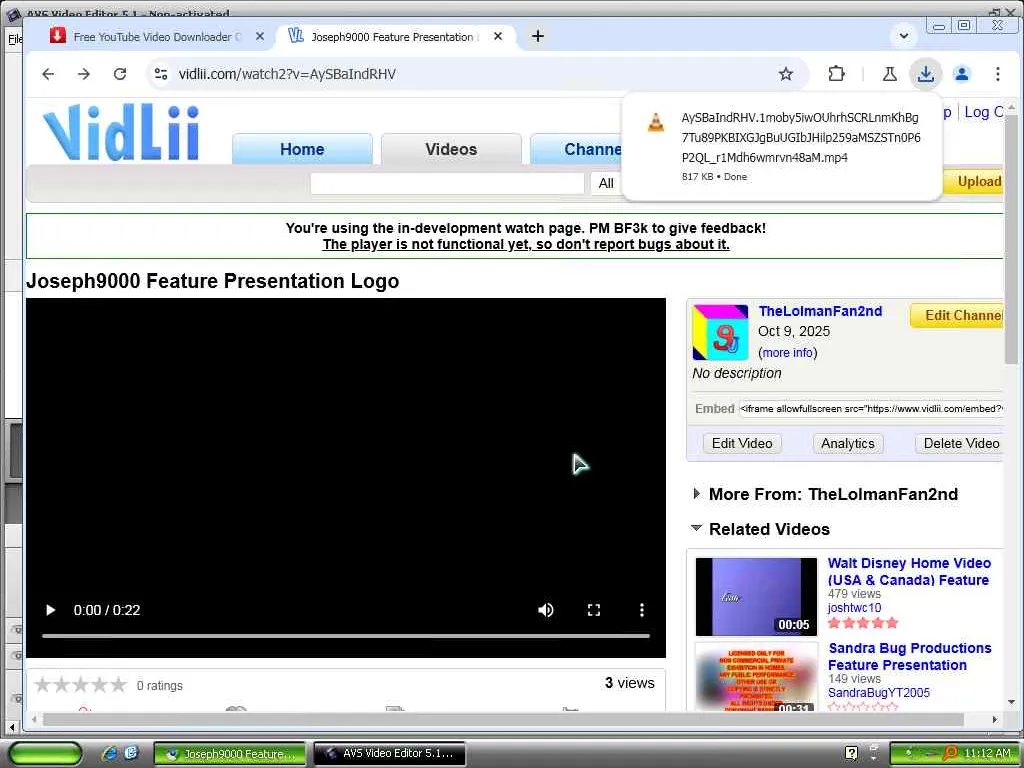Viewport: 1024px width, 768px height.
Task: Open the All search category dropdown
Action: coord(606,183)
